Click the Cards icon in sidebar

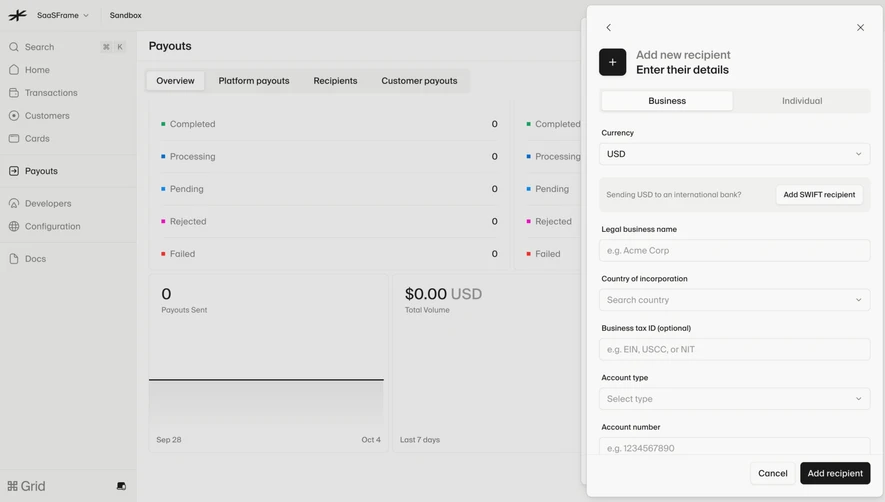point(14,138)
